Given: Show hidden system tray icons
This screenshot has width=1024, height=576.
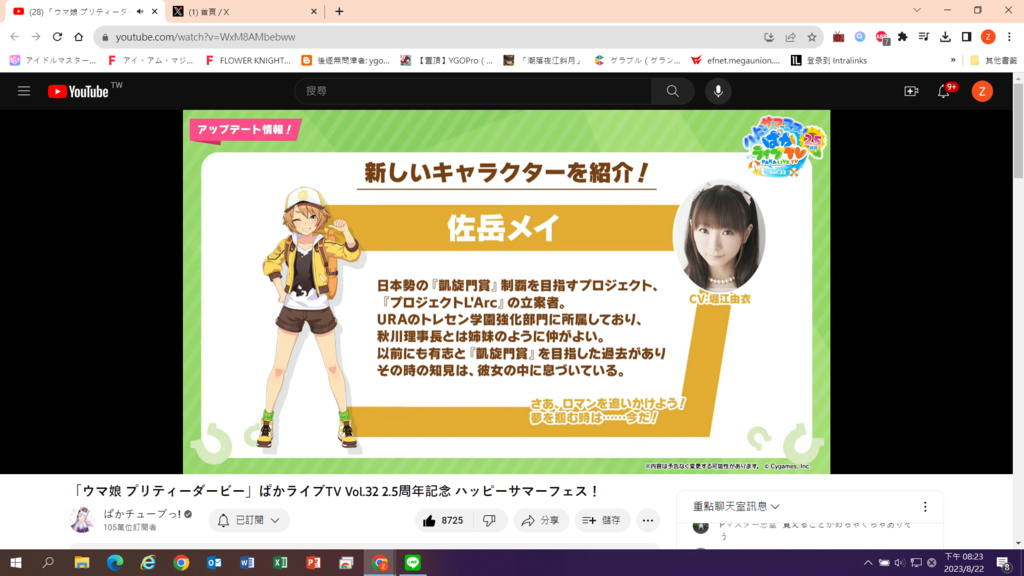Looking at the screenshot, I should [x=867, y=562].
